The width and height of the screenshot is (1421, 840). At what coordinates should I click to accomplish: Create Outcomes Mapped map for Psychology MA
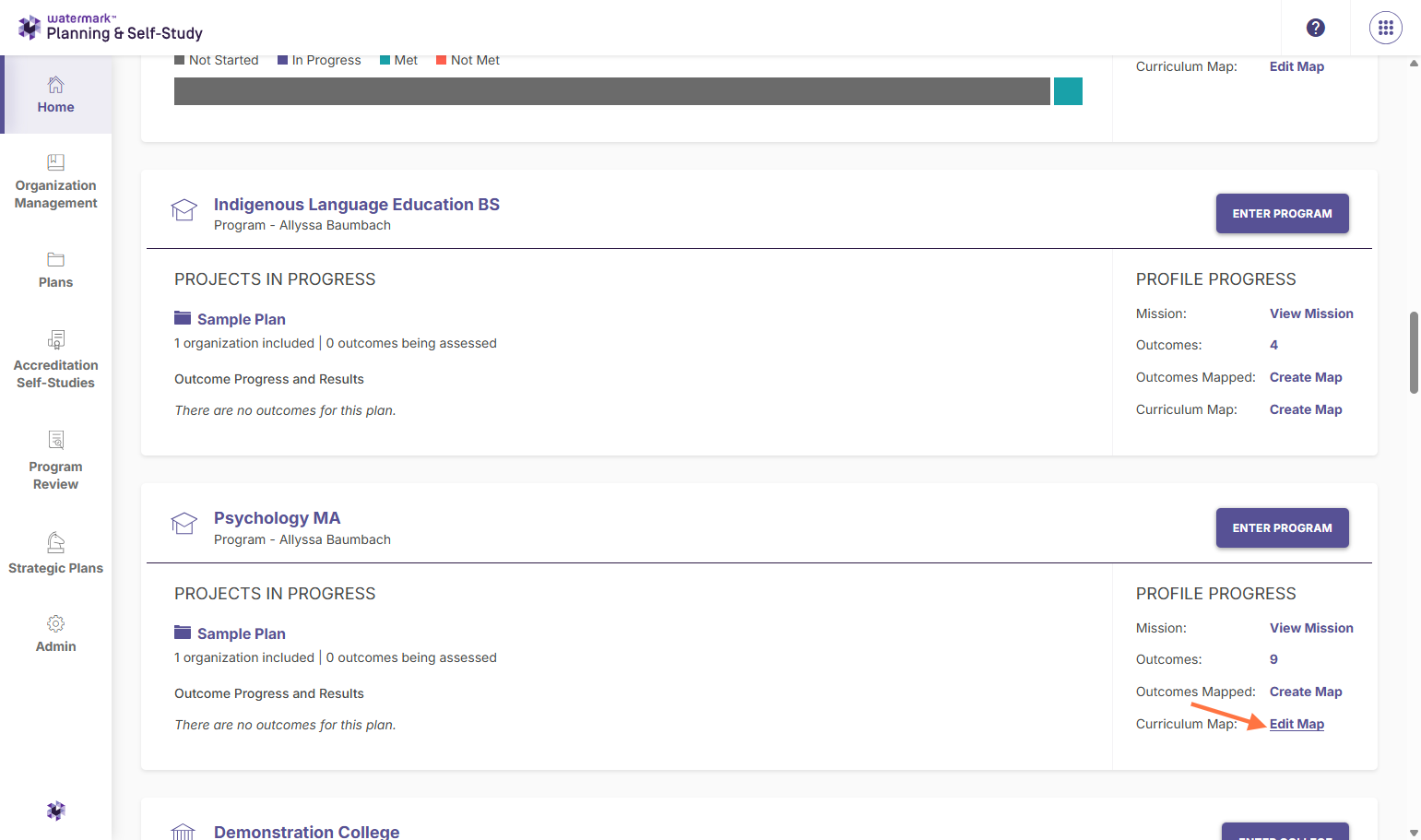pos(1306,692)
